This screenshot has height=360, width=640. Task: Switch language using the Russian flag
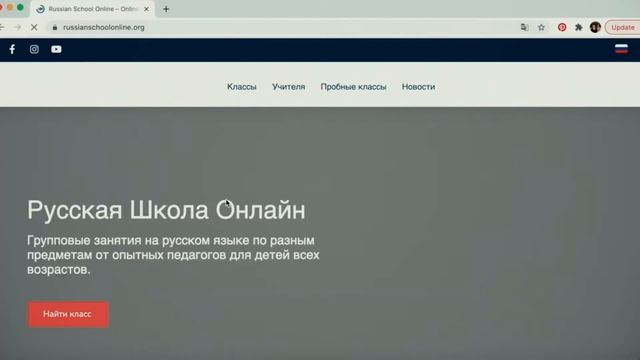click(621, 49)
